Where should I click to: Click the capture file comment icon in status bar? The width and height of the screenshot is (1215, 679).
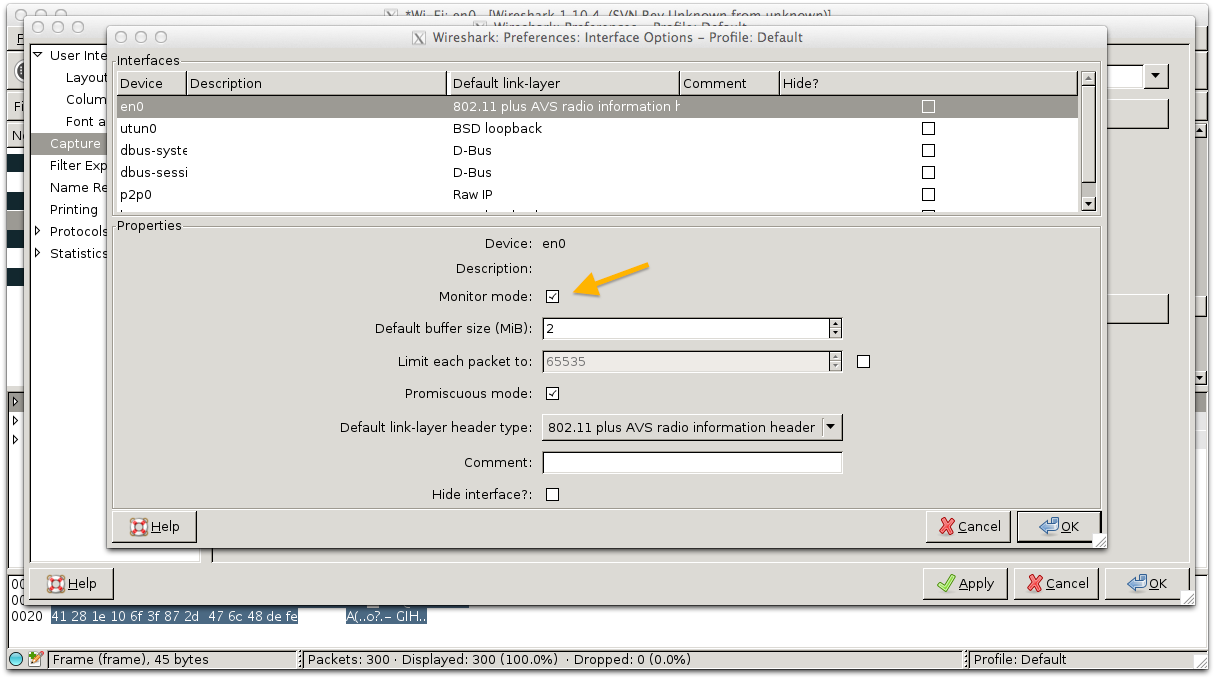pyautogui.click(x=36, y=659)
